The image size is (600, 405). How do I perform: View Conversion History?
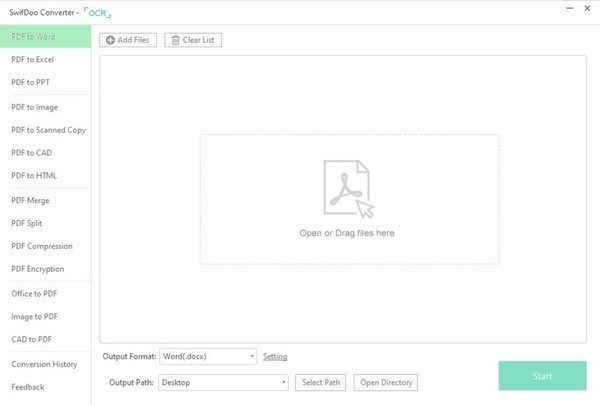(46, 364)
